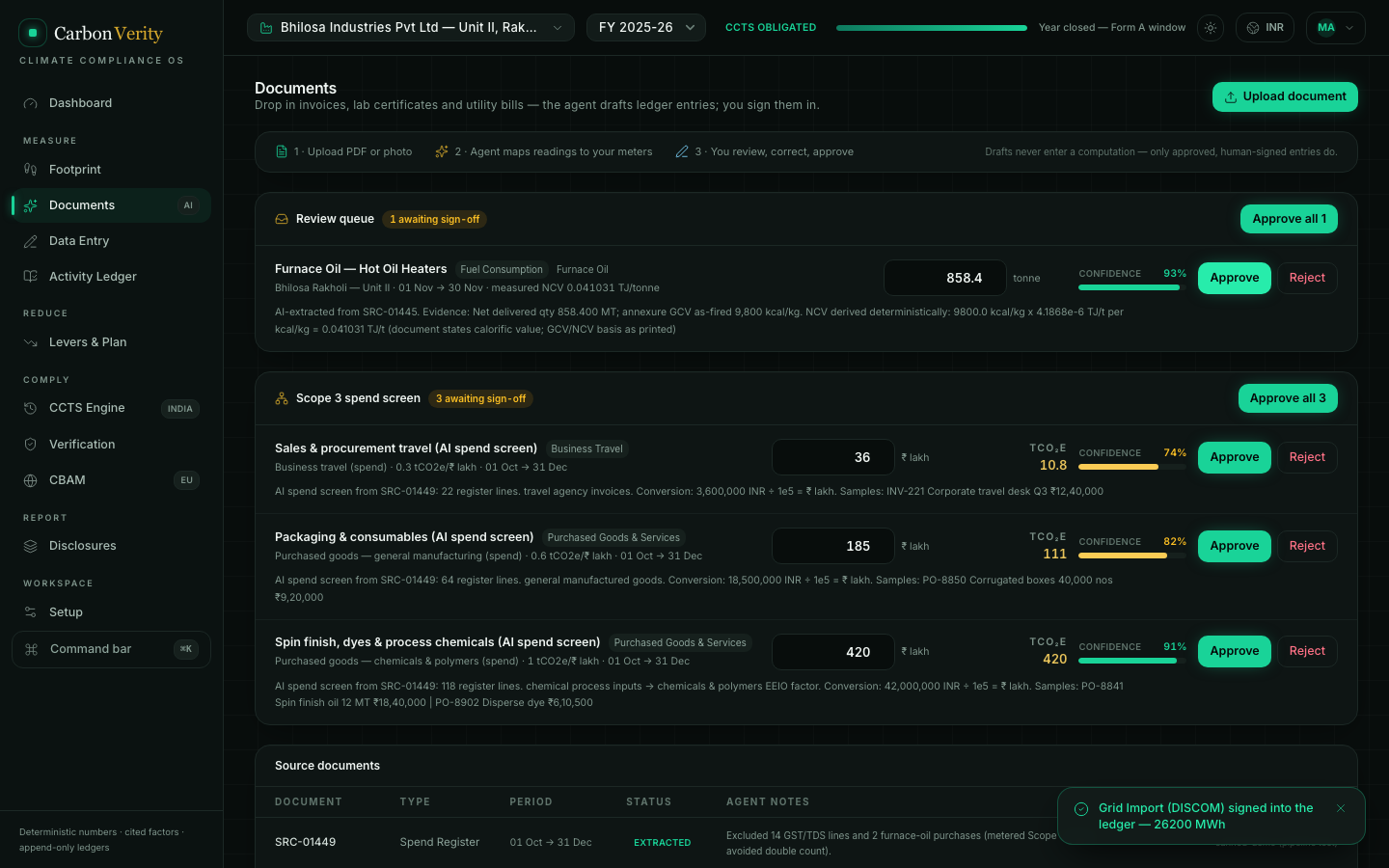Click the CarbonVerity logo icon
This screenshot has width=1389, height=868.
(33, 33)
